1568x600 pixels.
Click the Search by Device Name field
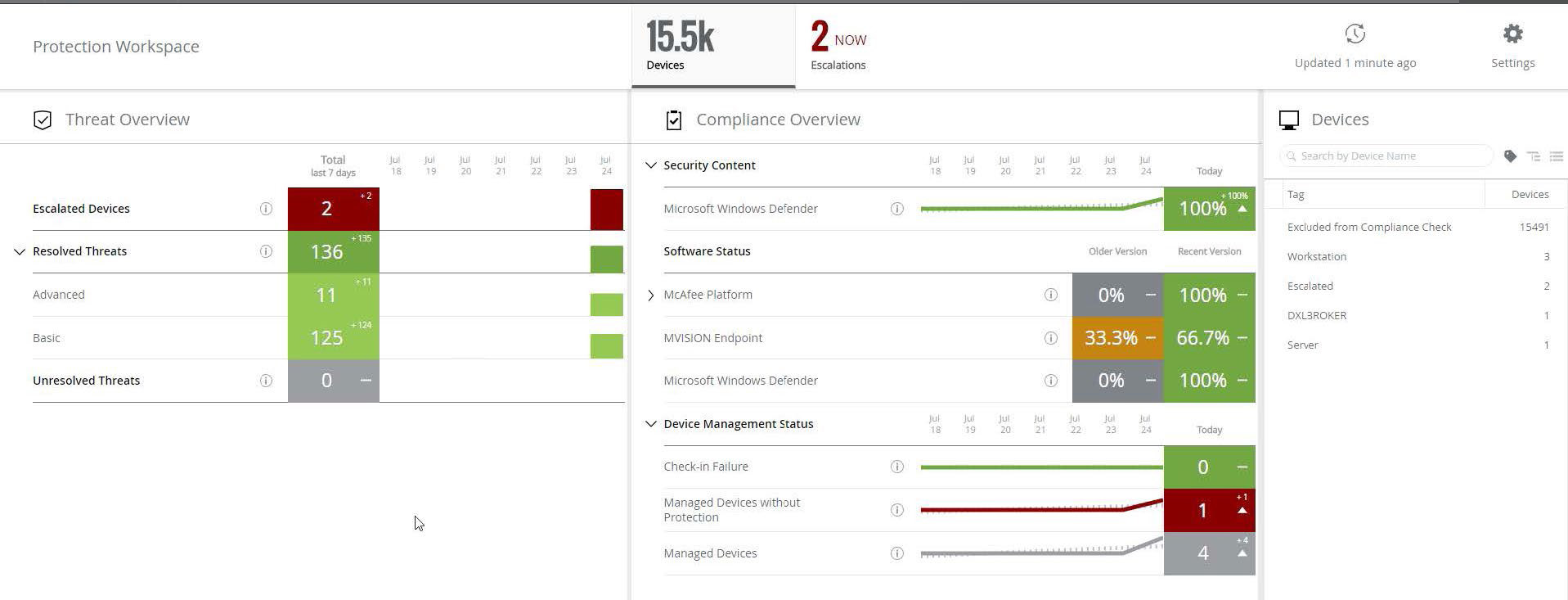point(1386,156)
